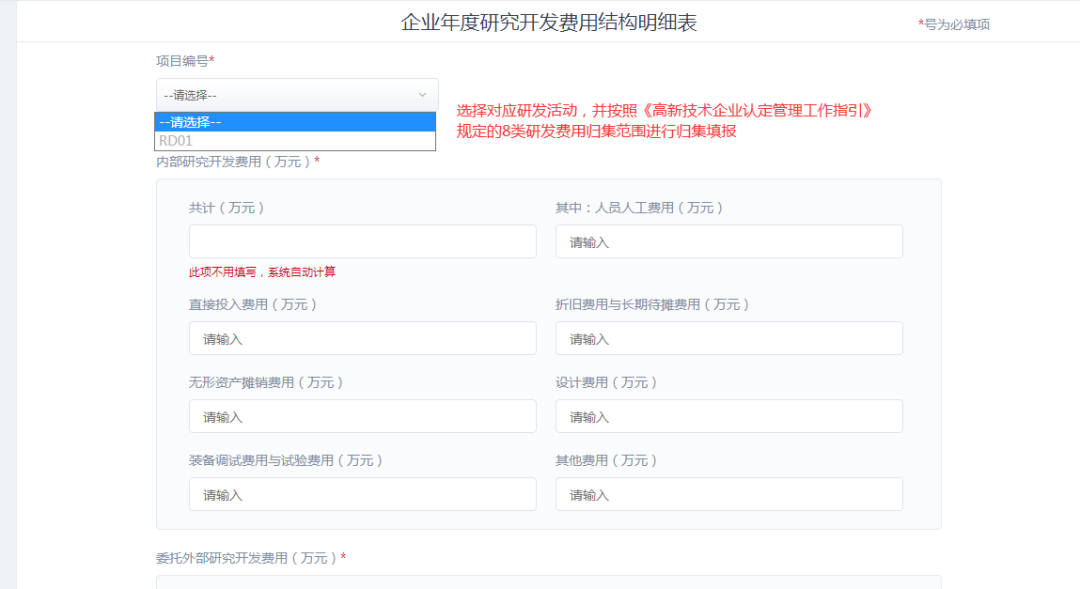This screenshot has height=589, width=1080.
Task: Click the red hint line 选择对应研发活动
Action: pyautogui.click(x=665, y=110)
